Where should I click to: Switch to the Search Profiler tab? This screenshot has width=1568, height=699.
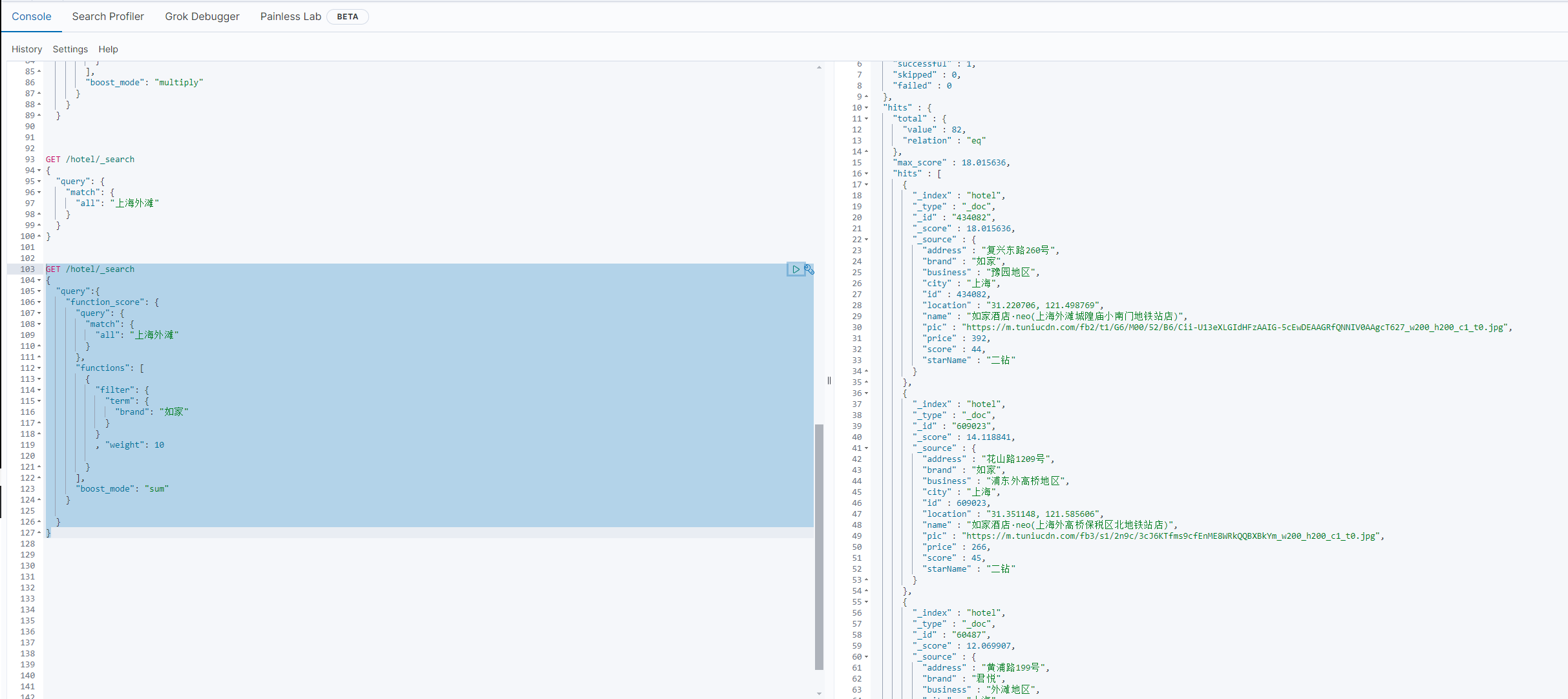(108, 16)
